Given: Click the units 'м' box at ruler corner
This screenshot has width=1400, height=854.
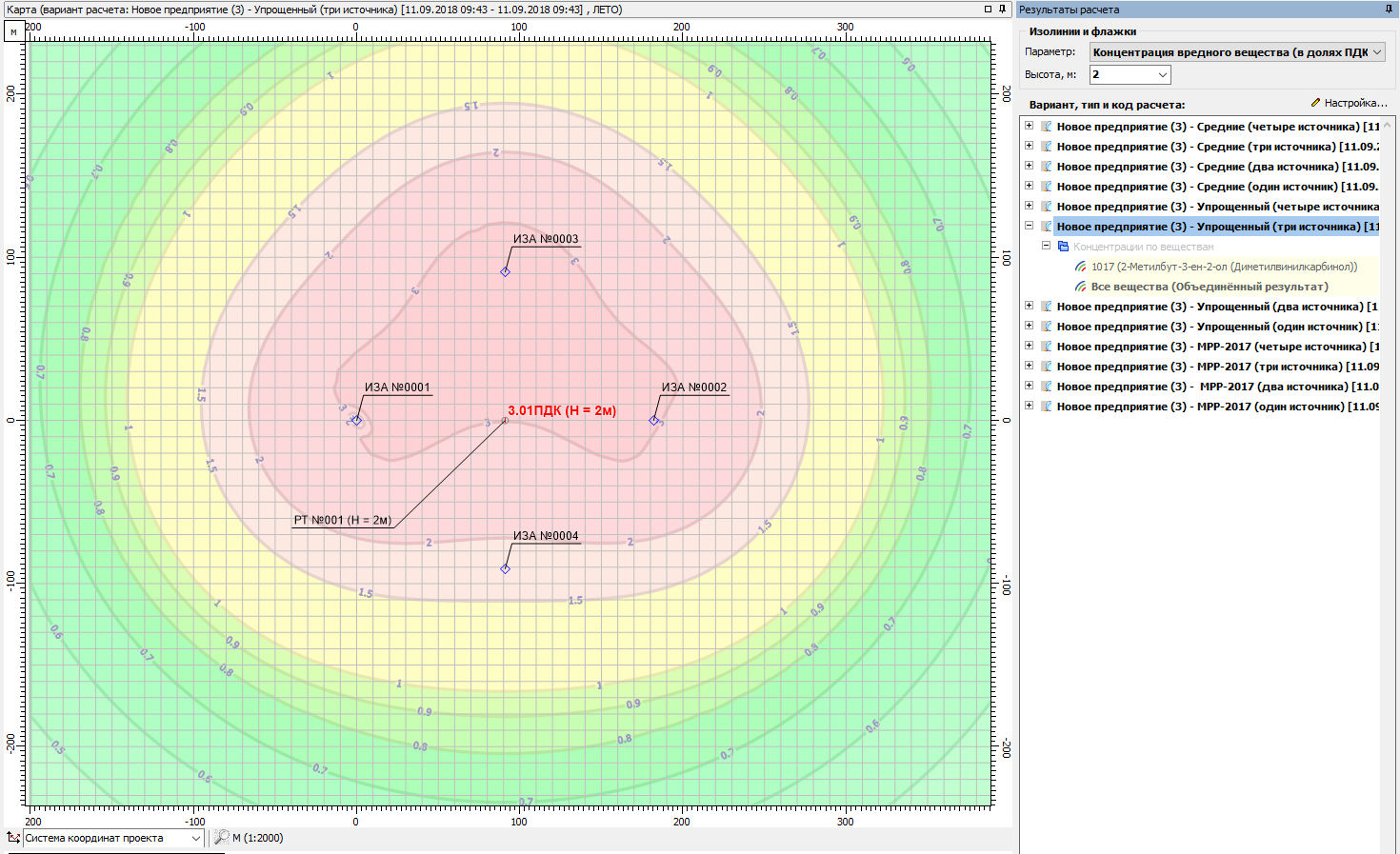Looking at the screenshot, I should point(13,31).
